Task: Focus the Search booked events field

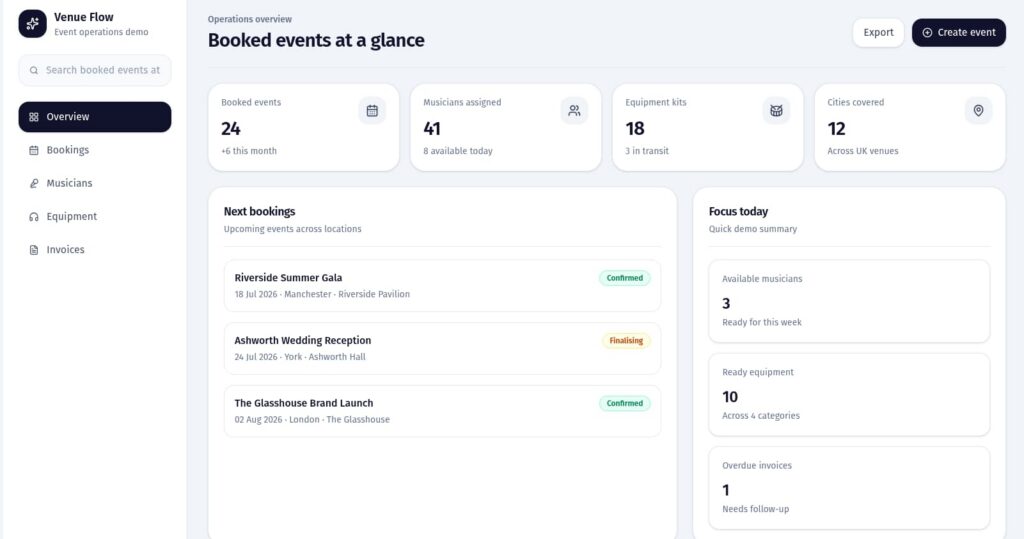Action: click(x=103, y=71)
